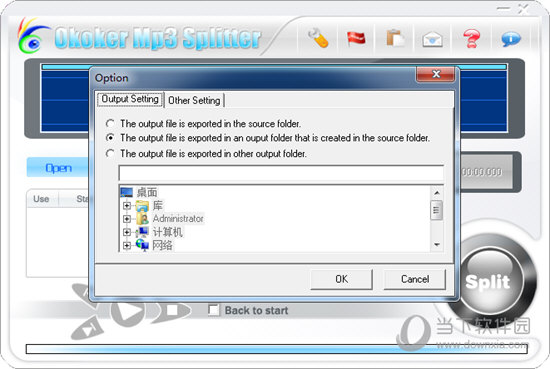Select 桌面 in the folder tree
The height and width of the screenshot is (369, 550).
(x=147, y=192)
